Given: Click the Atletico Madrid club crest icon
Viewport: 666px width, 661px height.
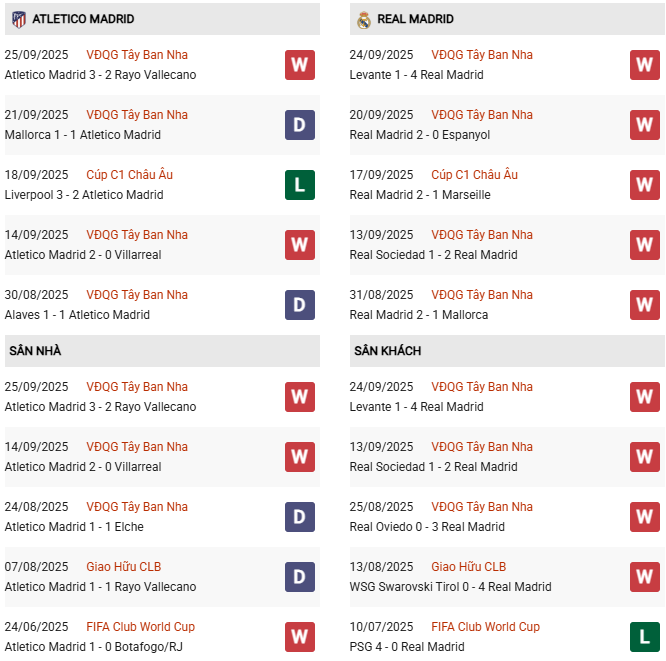Looking at the screenshot, I should tap(19, 19).
